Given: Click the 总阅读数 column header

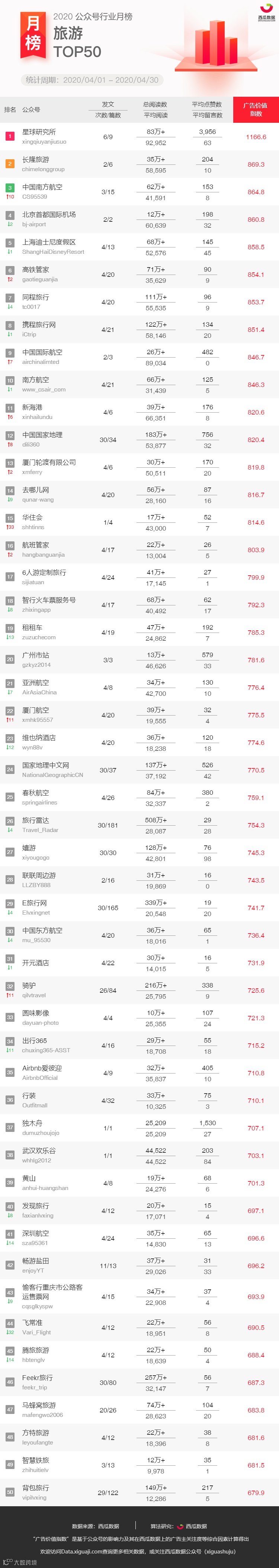Looking at the screenshot, I should pos(155,105).
